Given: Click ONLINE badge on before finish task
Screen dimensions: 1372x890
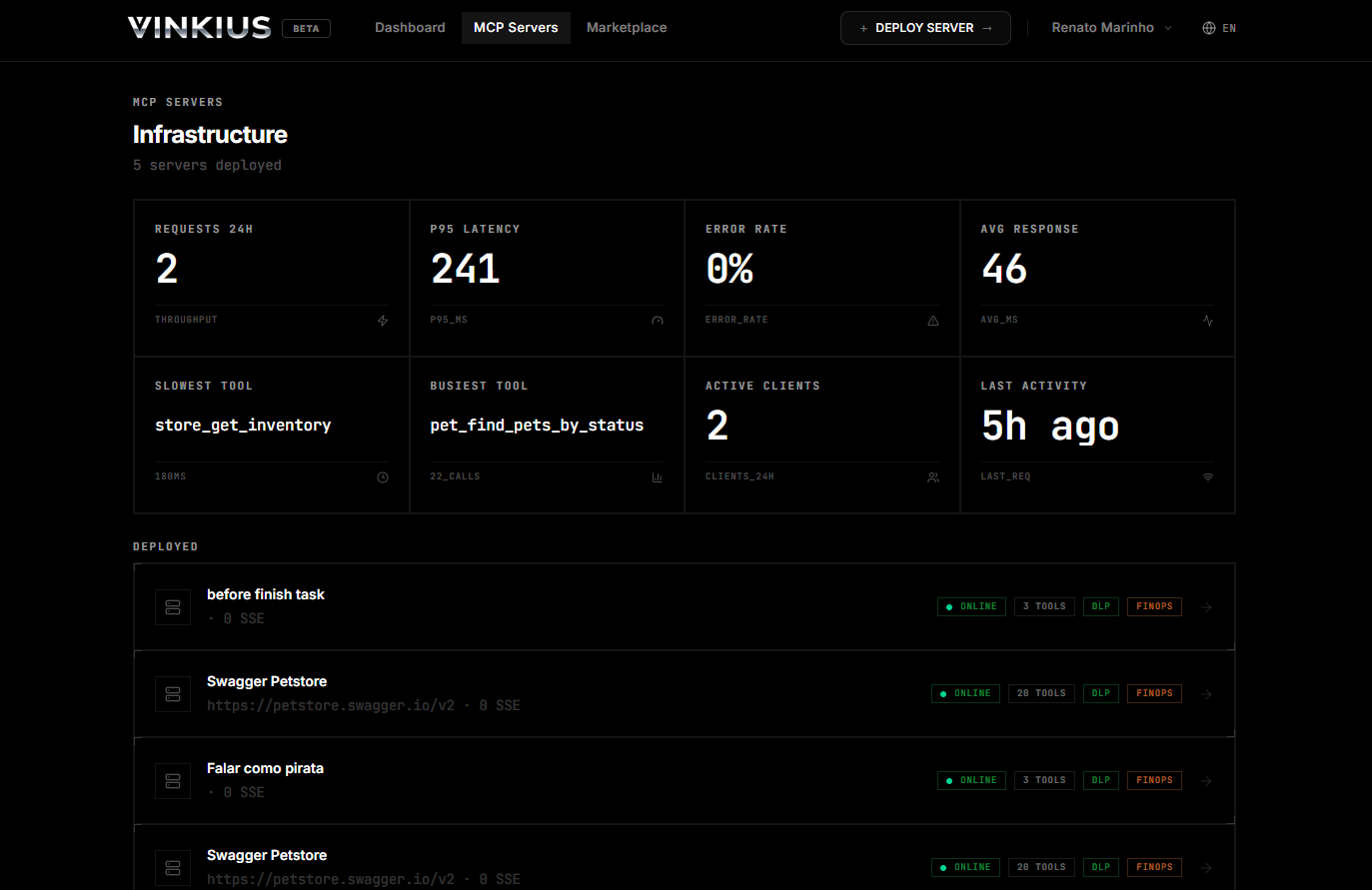Looking at the screenshot, I should (x=971, y=606).
